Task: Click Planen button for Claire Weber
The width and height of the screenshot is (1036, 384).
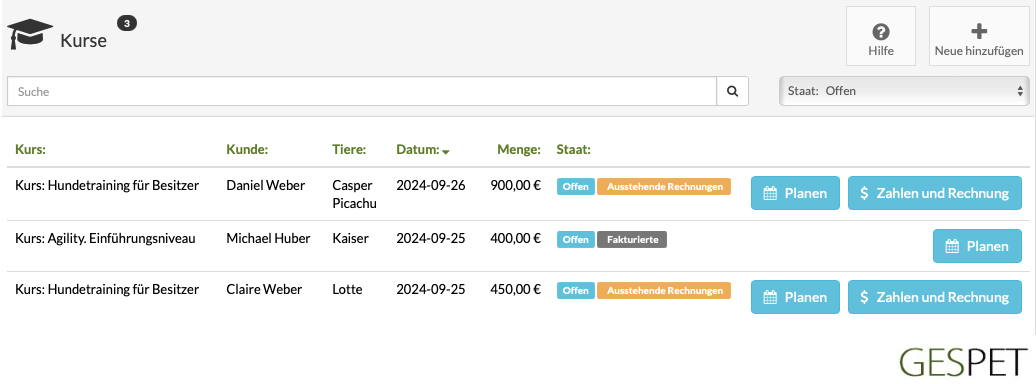Action: coord(795,297)
